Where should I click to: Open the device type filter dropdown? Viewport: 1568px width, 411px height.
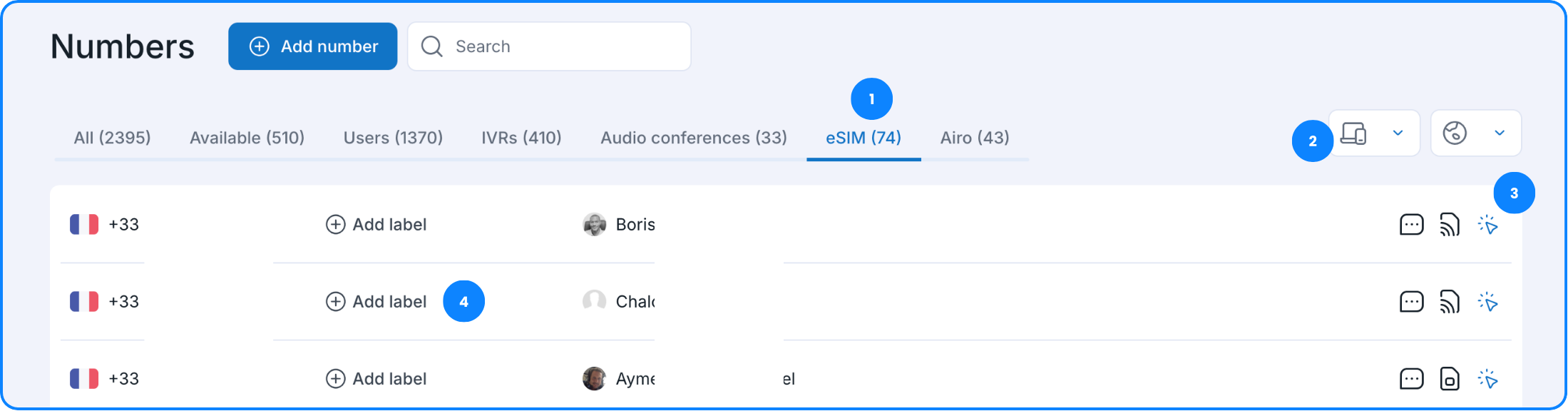[1375, 133]
